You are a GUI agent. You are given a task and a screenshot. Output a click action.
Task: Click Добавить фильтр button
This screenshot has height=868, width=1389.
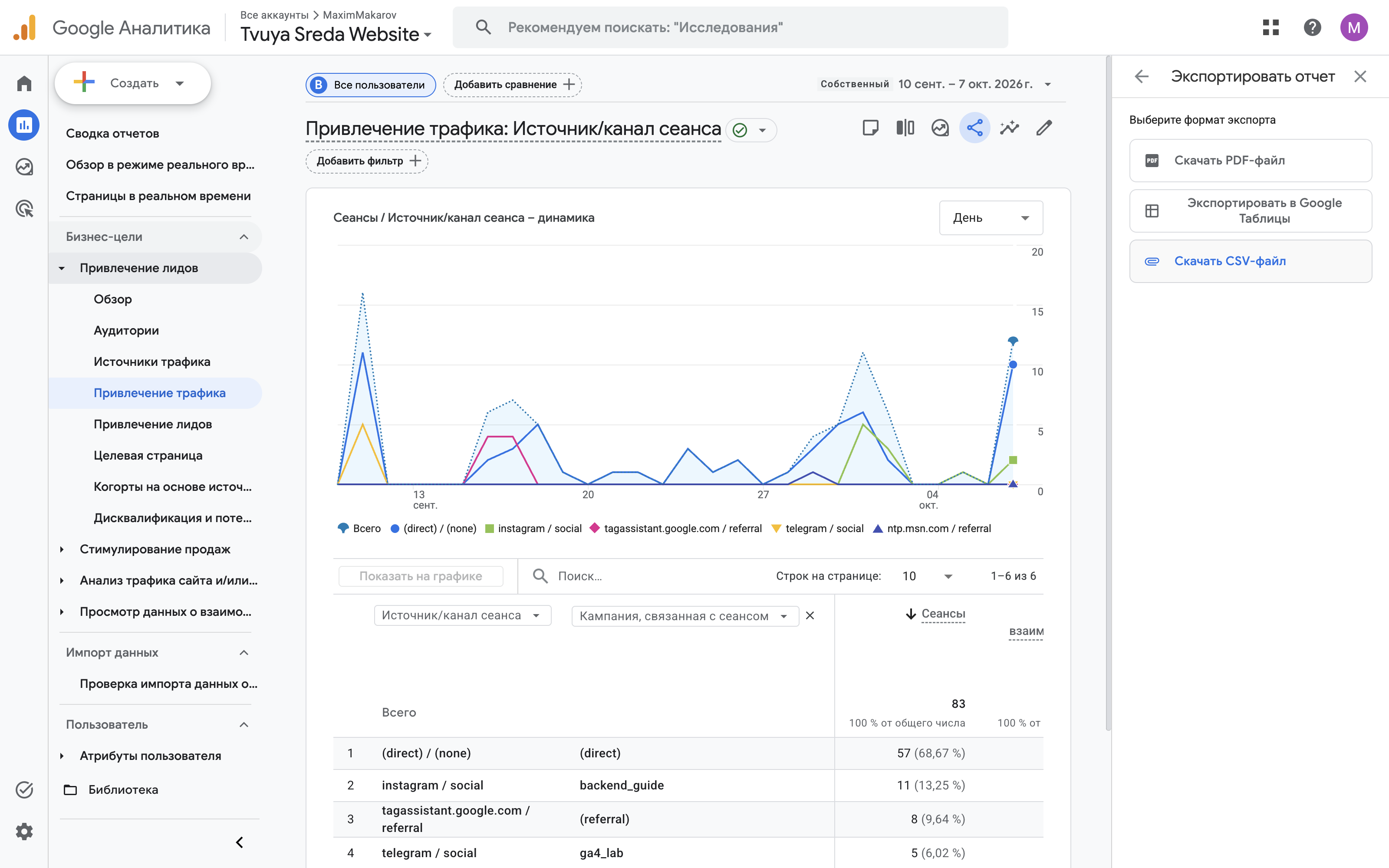click(367, 161)
